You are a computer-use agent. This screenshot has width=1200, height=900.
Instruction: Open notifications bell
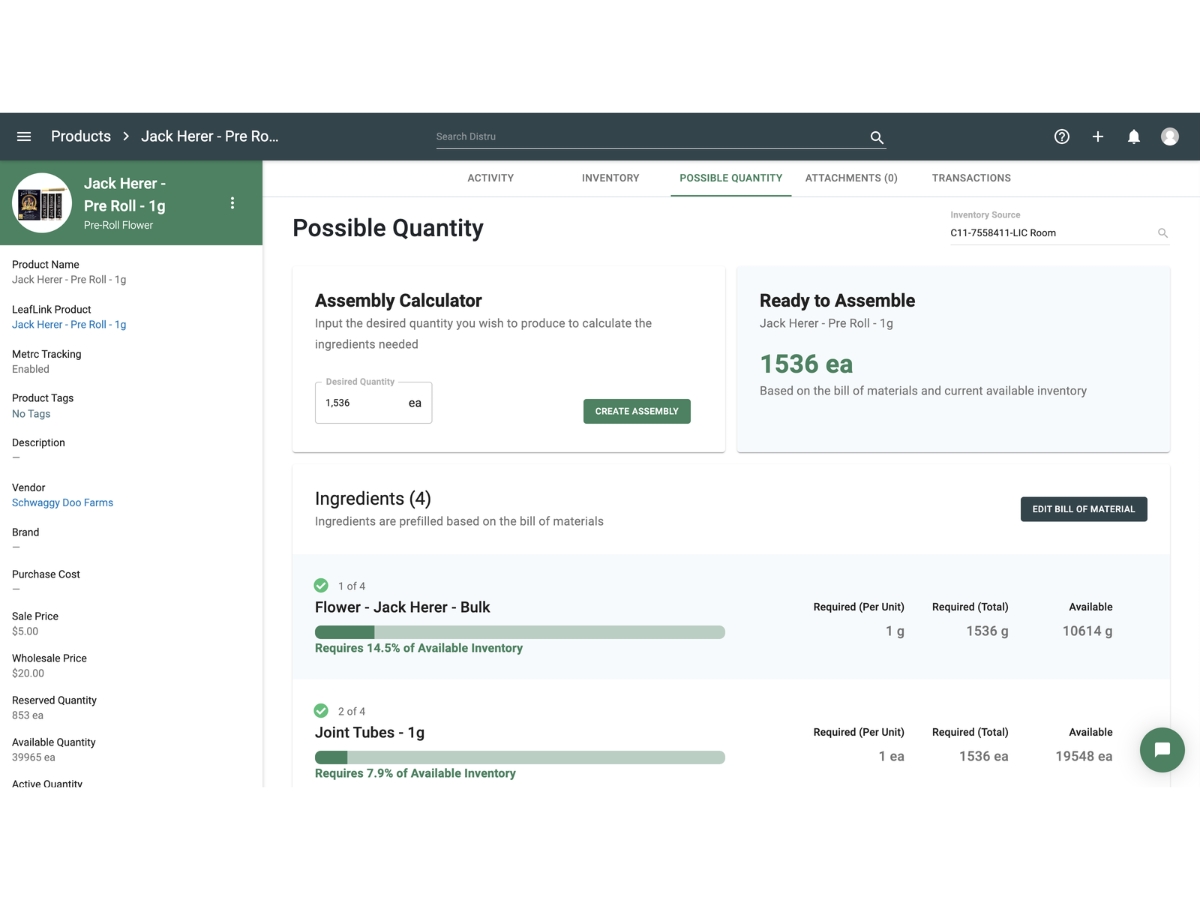point(1134,137)
